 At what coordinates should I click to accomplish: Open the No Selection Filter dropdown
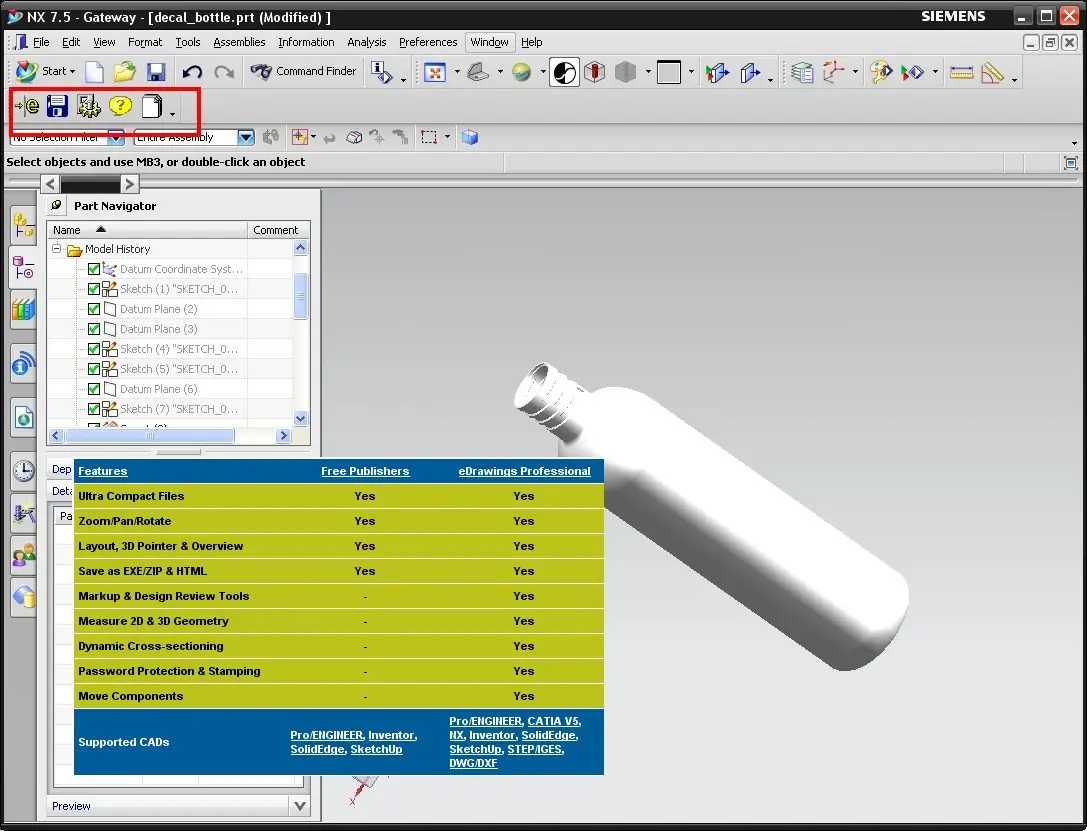tap(116, 137)
